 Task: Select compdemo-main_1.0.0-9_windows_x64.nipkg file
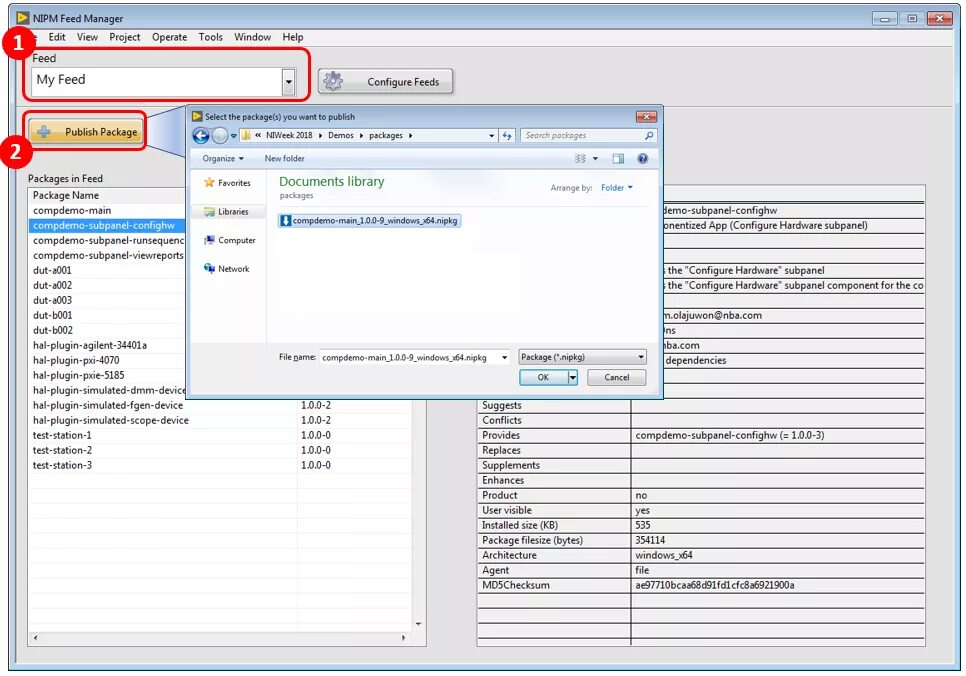pos(370,221)
